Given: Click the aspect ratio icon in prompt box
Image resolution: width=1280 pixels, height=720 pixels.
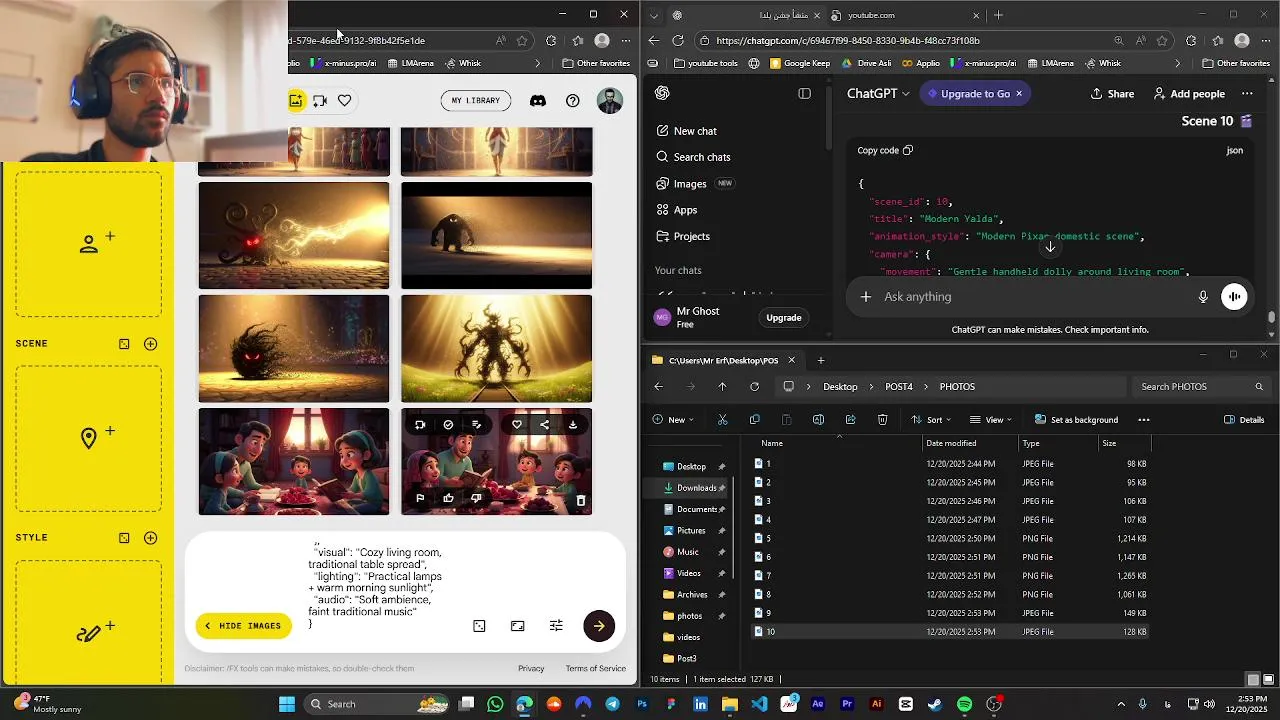Looking at the screenshot, I should coord(517,626).
